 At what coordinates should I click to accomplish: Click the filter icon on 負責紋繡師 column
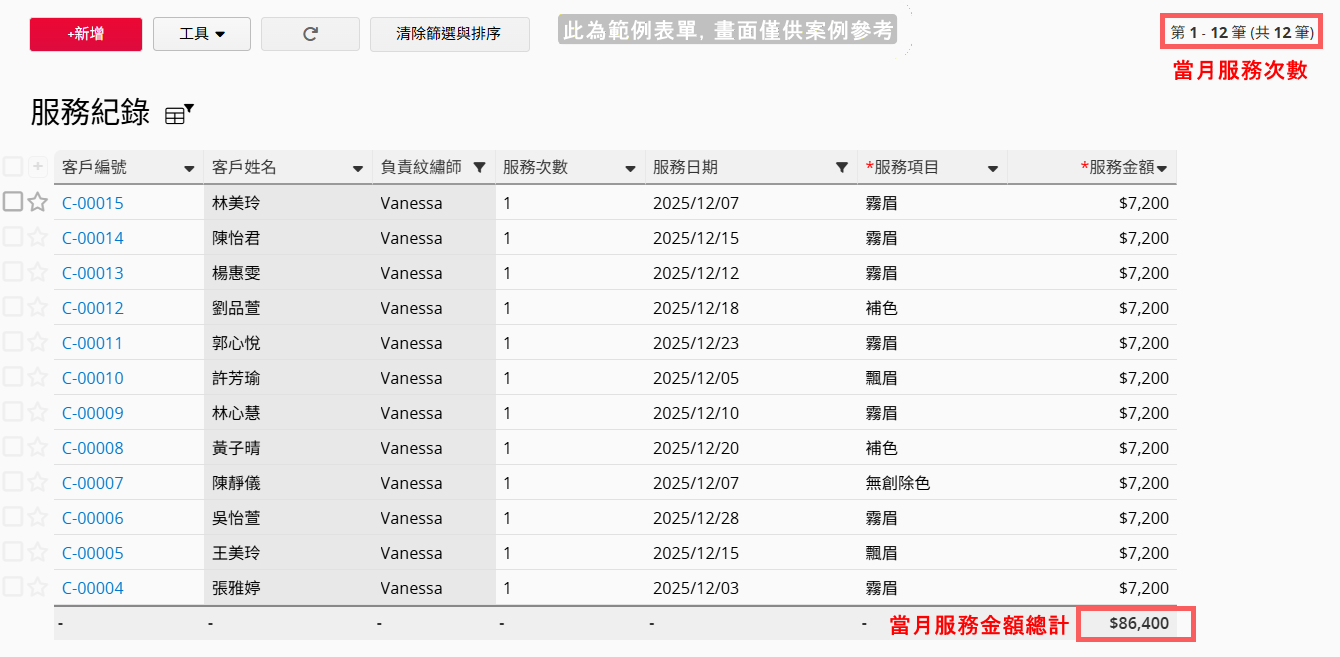coord(479,168)
